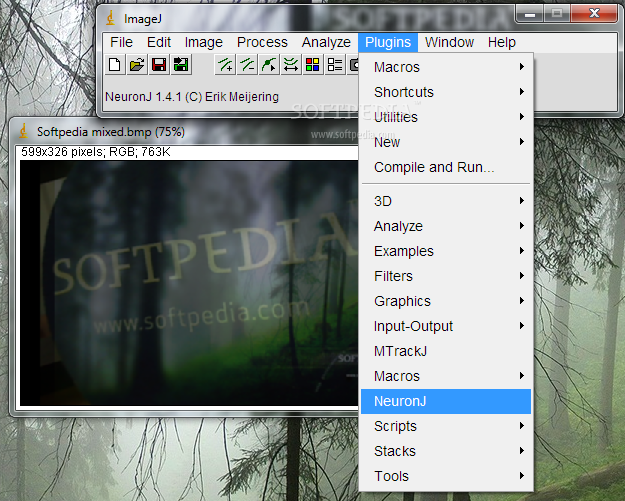Close the highlighted Plugins menu header

pyautogui.click(x=388, y=42)
